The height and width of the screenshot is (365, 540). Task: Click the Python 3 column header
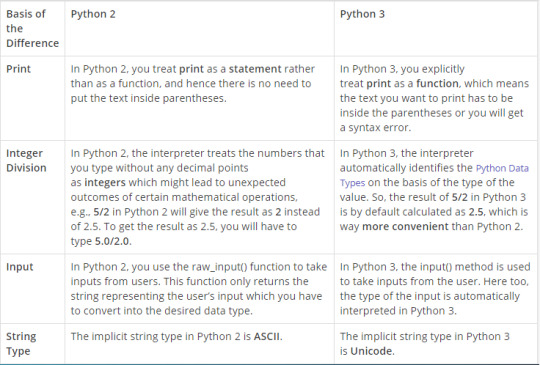pyautogui.click(x=362, y=14)
